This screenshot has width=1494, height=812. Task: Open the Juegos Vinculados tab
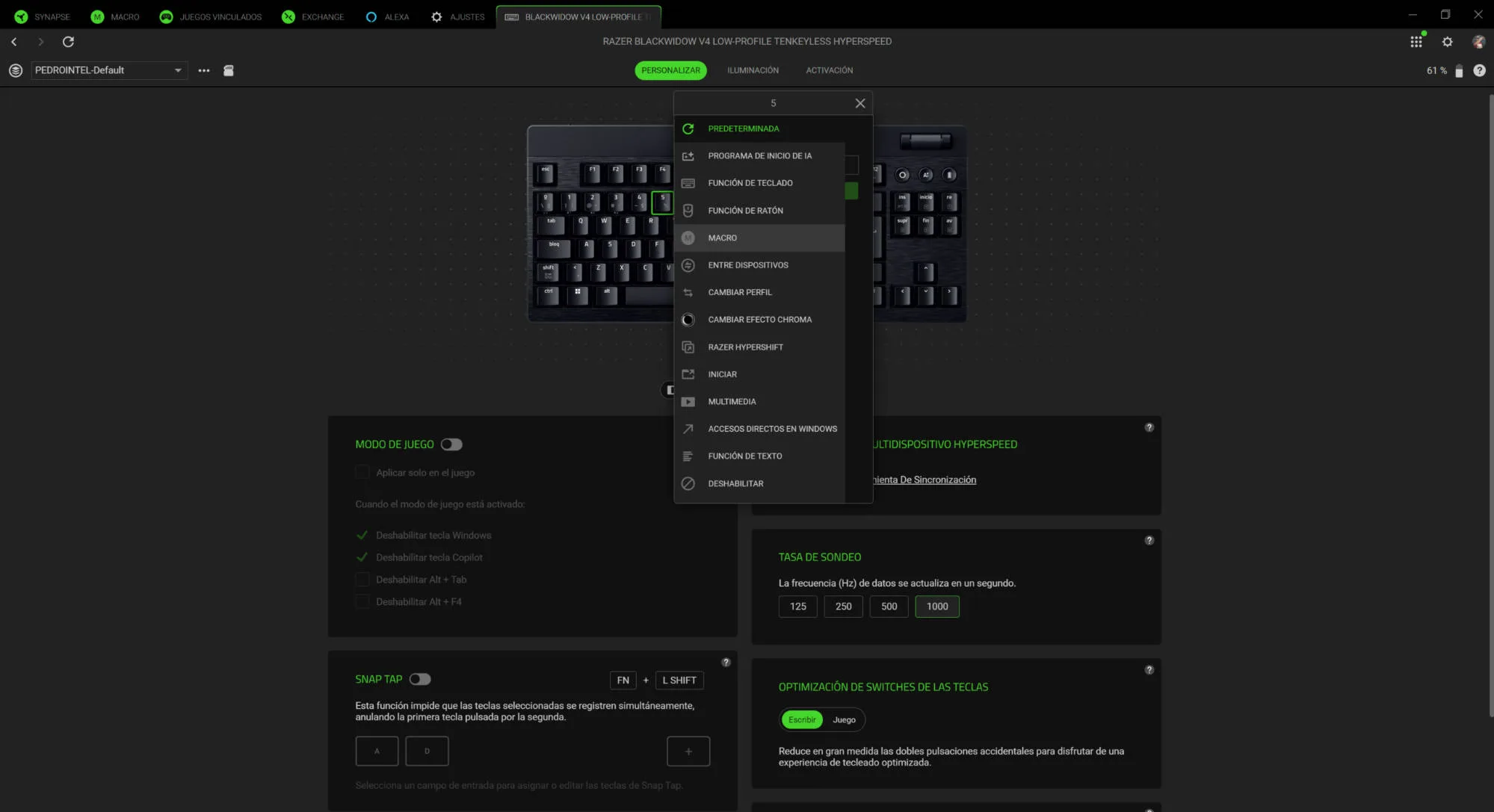(x=211, y=16)
